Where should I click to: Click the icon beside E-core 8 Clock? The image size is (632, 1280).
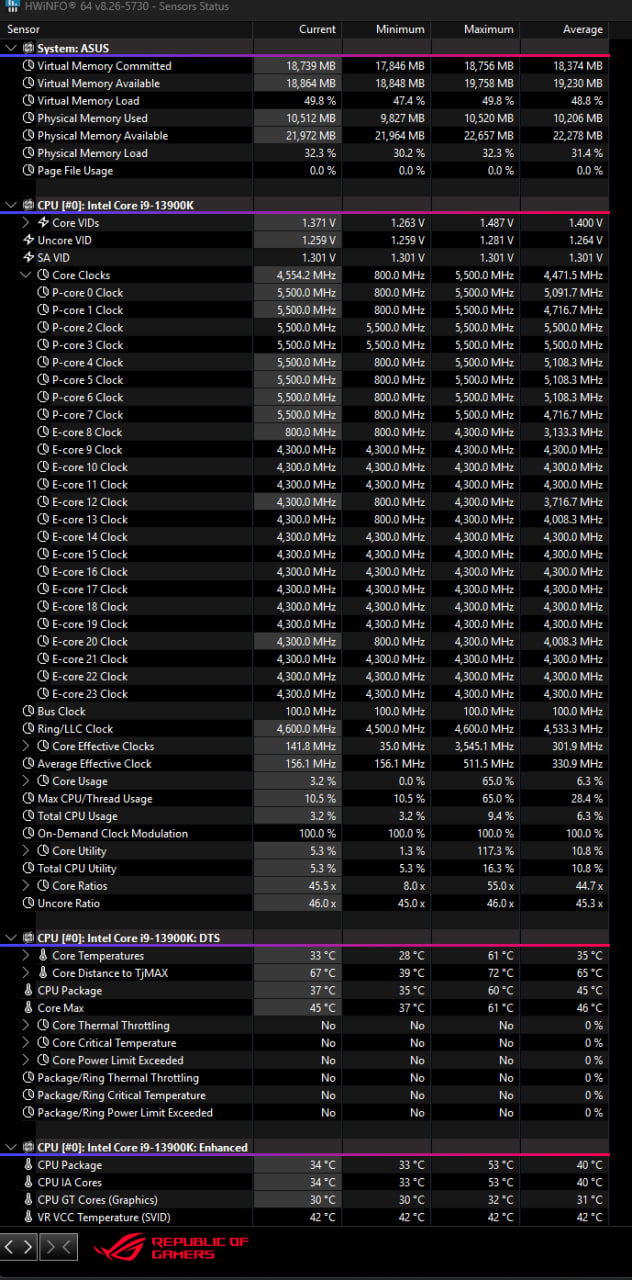[x=43, y=432]
